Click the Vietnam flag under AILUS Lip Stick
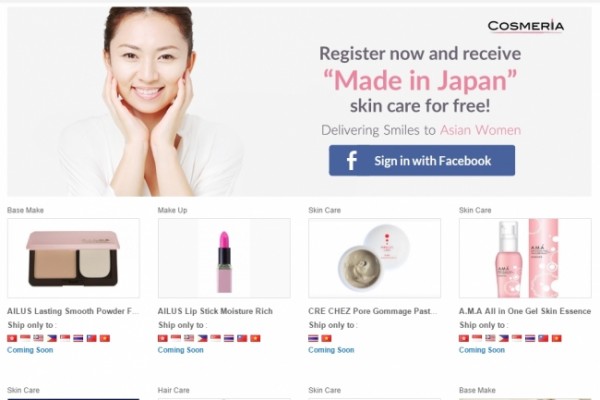This screenshot has width=600, height=400. pyautogui.click(x=255, y=338)
